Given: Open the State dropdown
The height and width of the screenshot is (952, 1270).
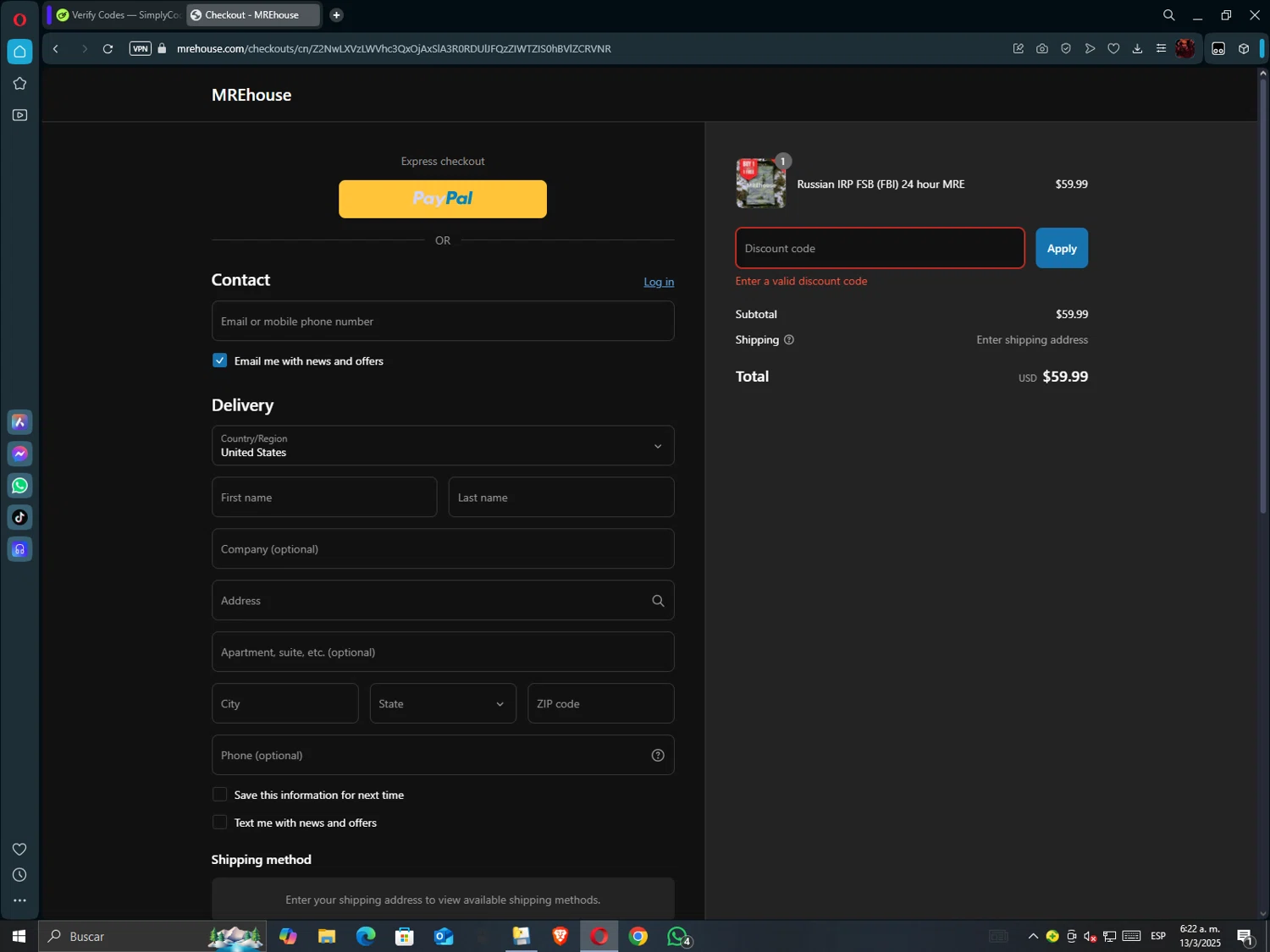Looking at the screenshot, I should 443,704.
